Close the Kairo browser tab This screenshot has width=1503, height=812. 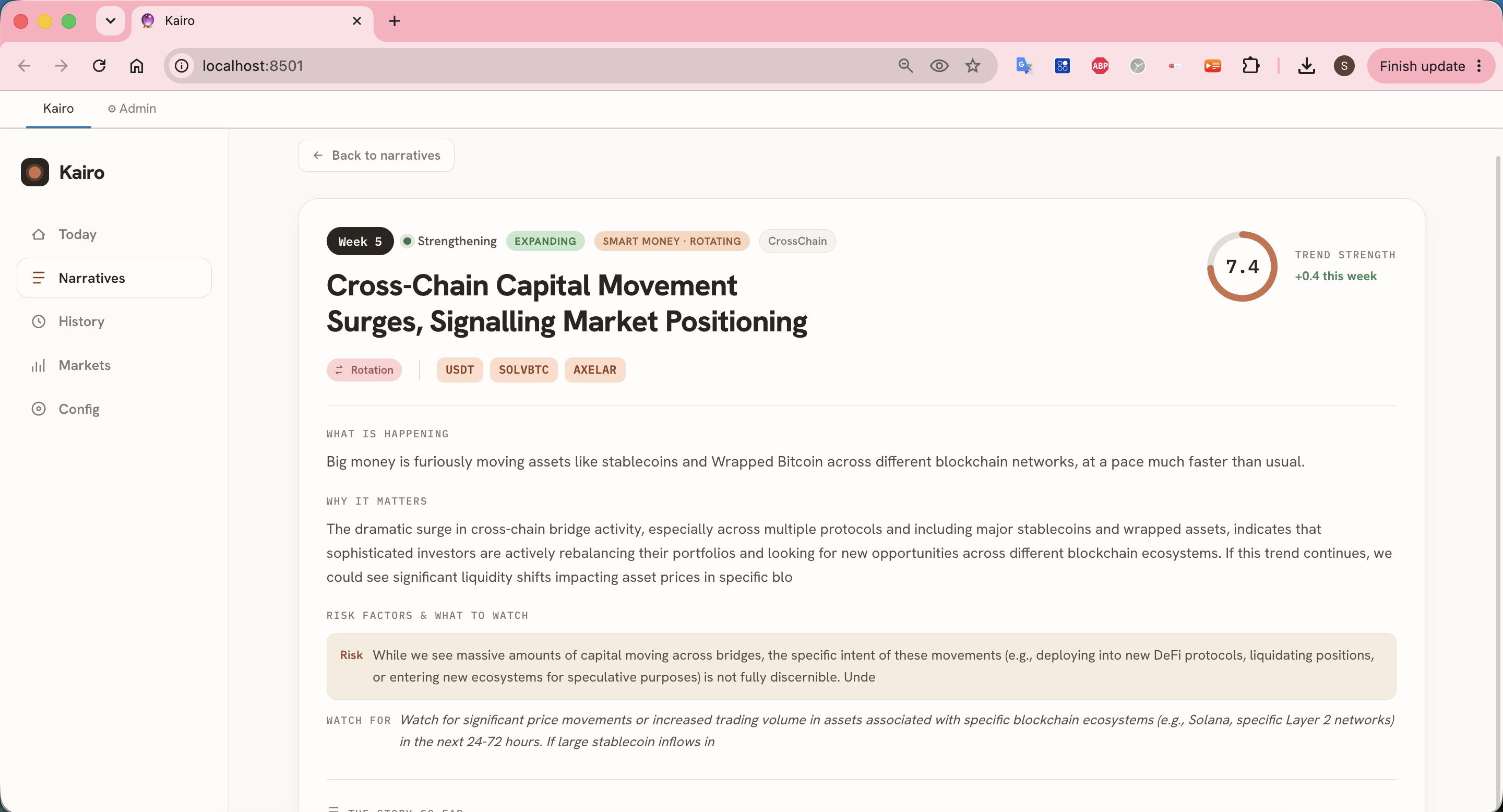point(357,21)
